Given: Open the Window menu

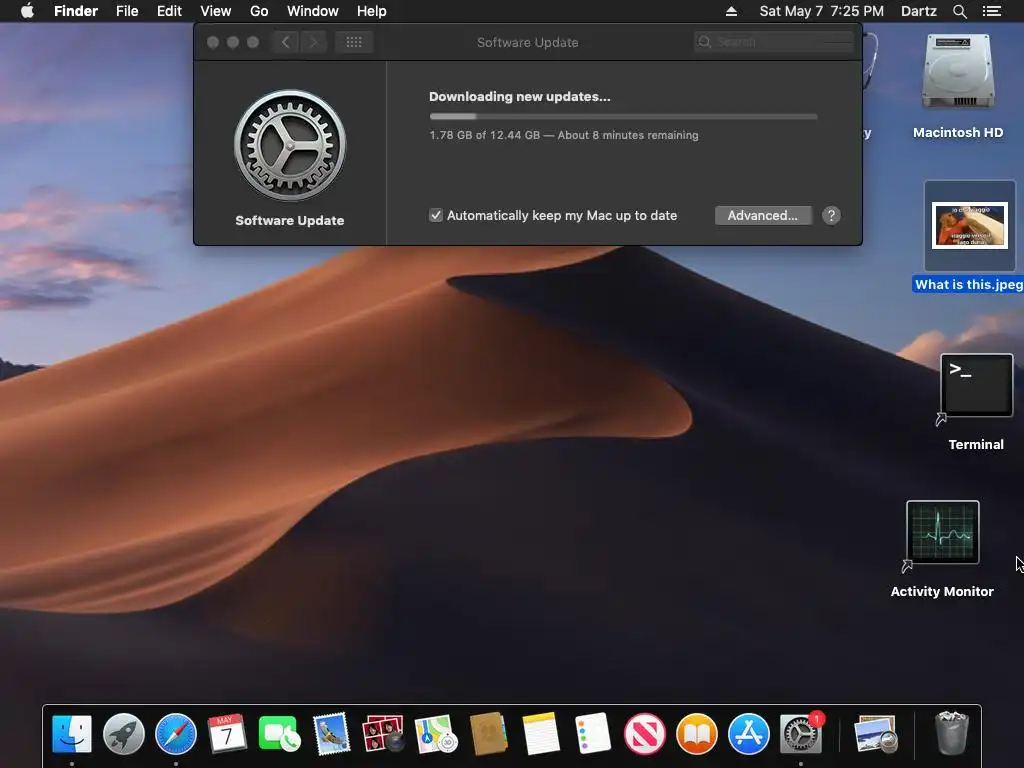Looking at the screenshot, I should tap(313, 11).
